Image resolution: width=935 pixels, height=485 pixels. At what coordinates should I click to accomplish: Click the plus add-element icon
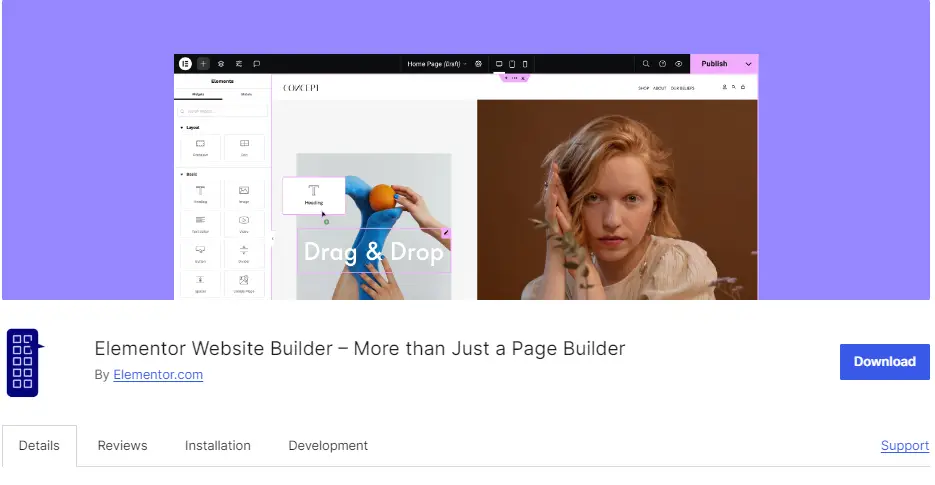coord(203,64)
